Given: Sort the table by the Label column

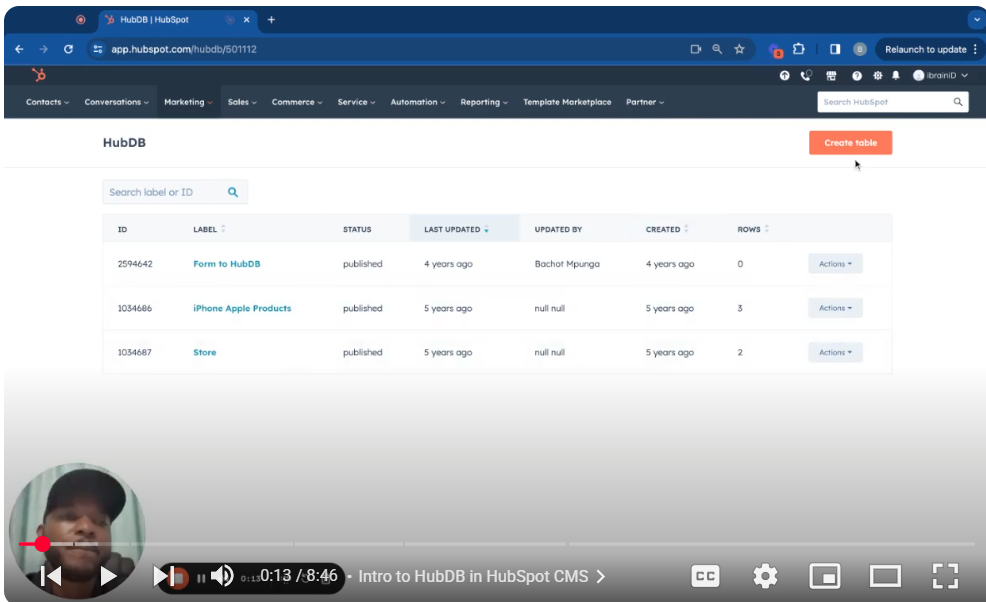Looking at the screenshot, I should point(209,229).
